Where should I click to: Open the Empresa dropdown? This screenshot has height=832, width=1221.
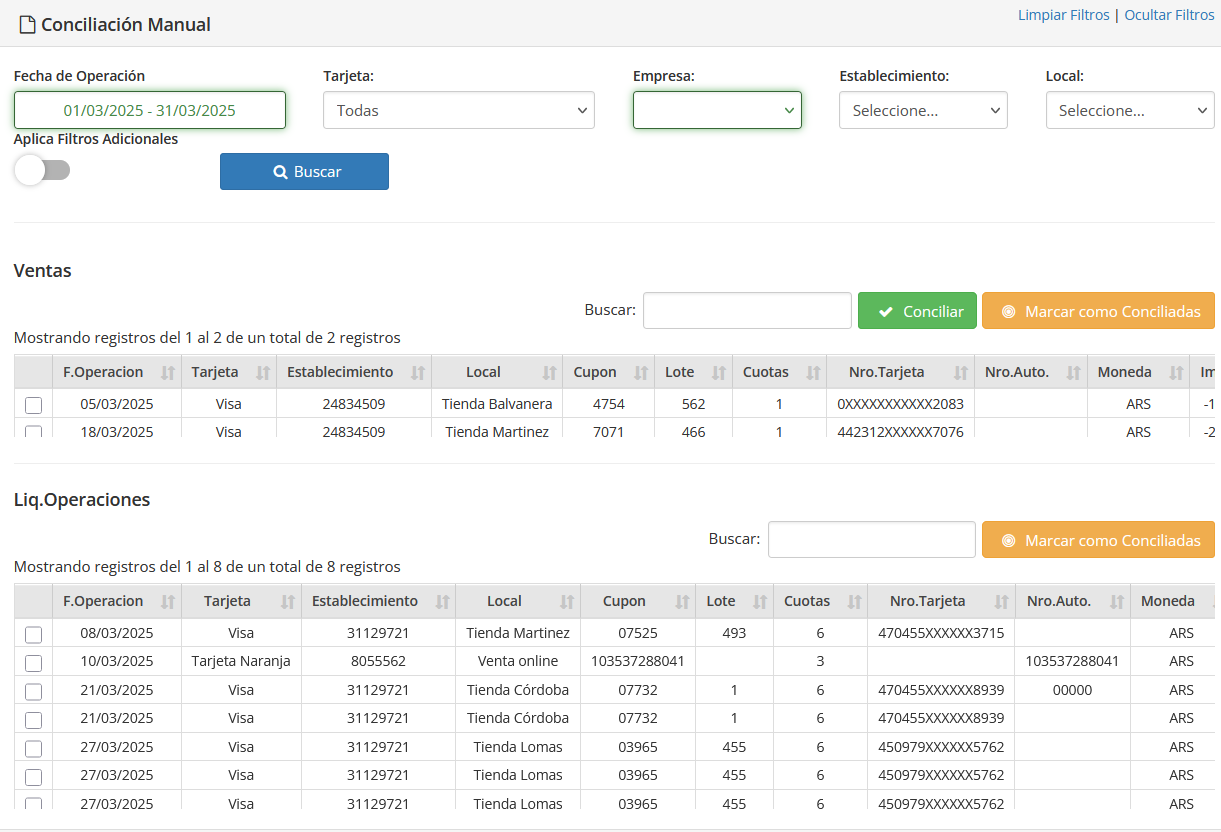pyautogui.click(x=717, y=110)
